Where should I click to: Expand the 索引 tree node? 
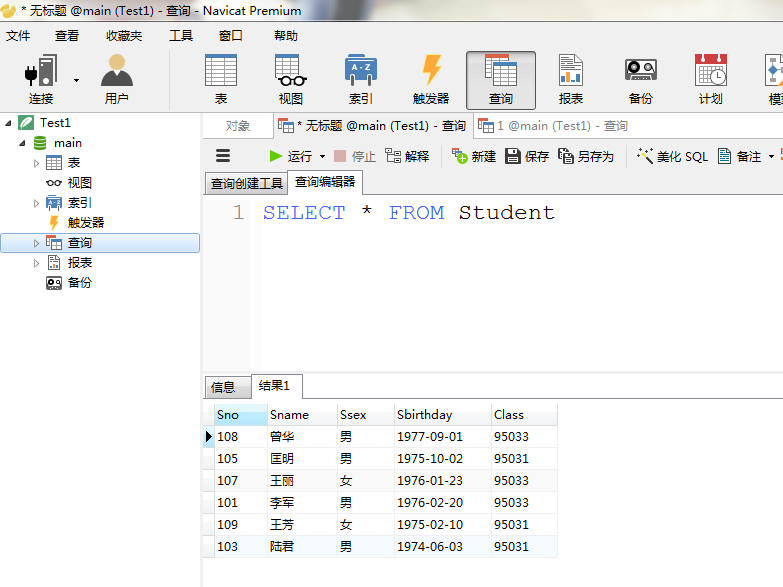pos(36,203)
